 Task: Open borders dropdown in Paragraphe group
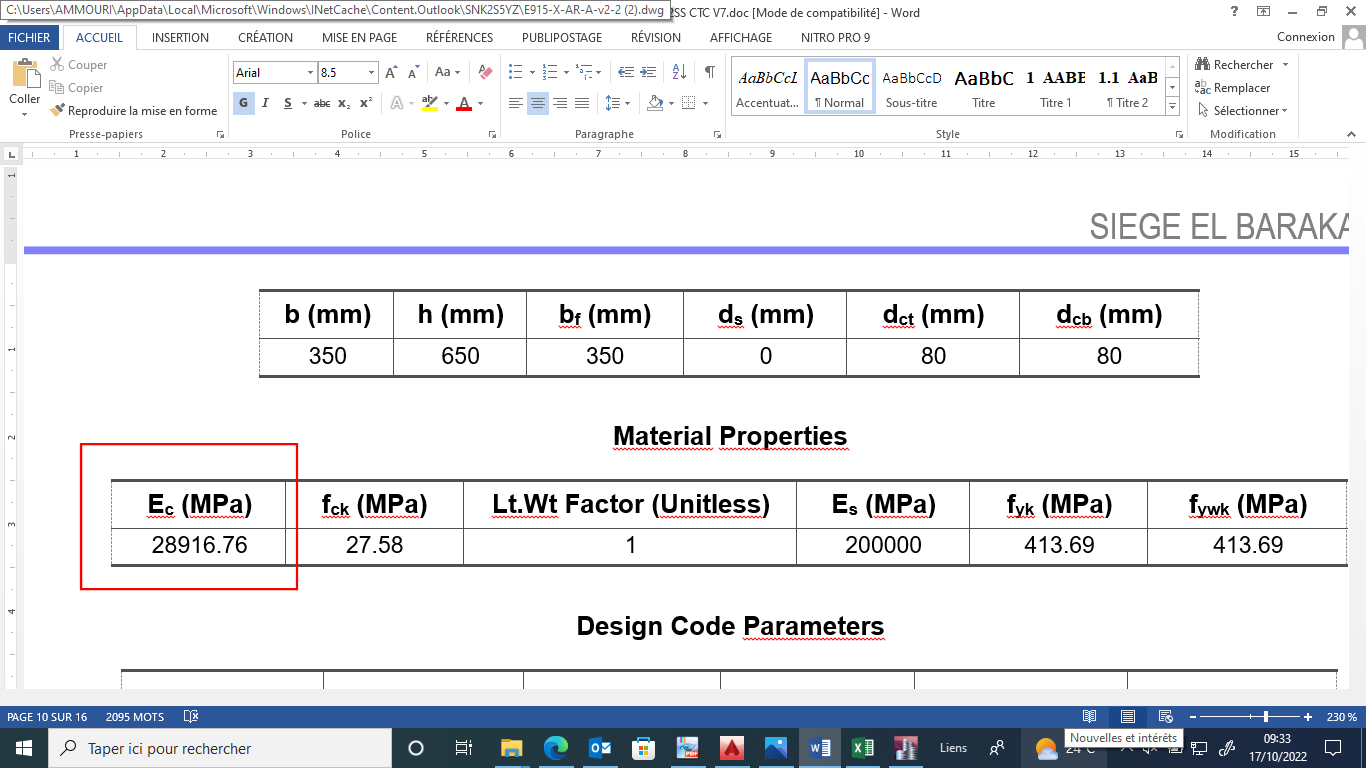pyautogui.click(x=705, y=103)
